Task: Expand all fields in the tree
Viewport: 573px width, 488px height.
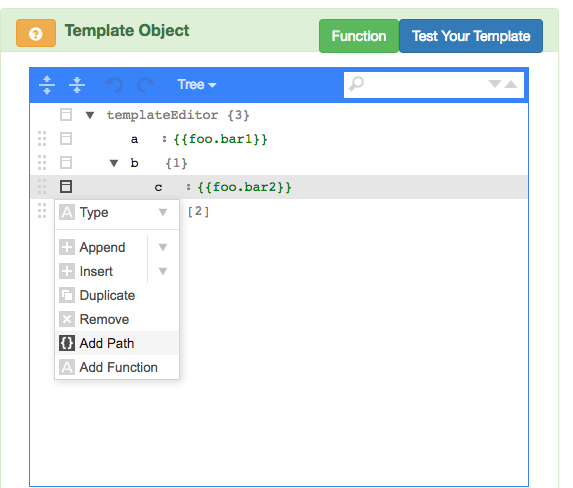Action: [47, 85]
